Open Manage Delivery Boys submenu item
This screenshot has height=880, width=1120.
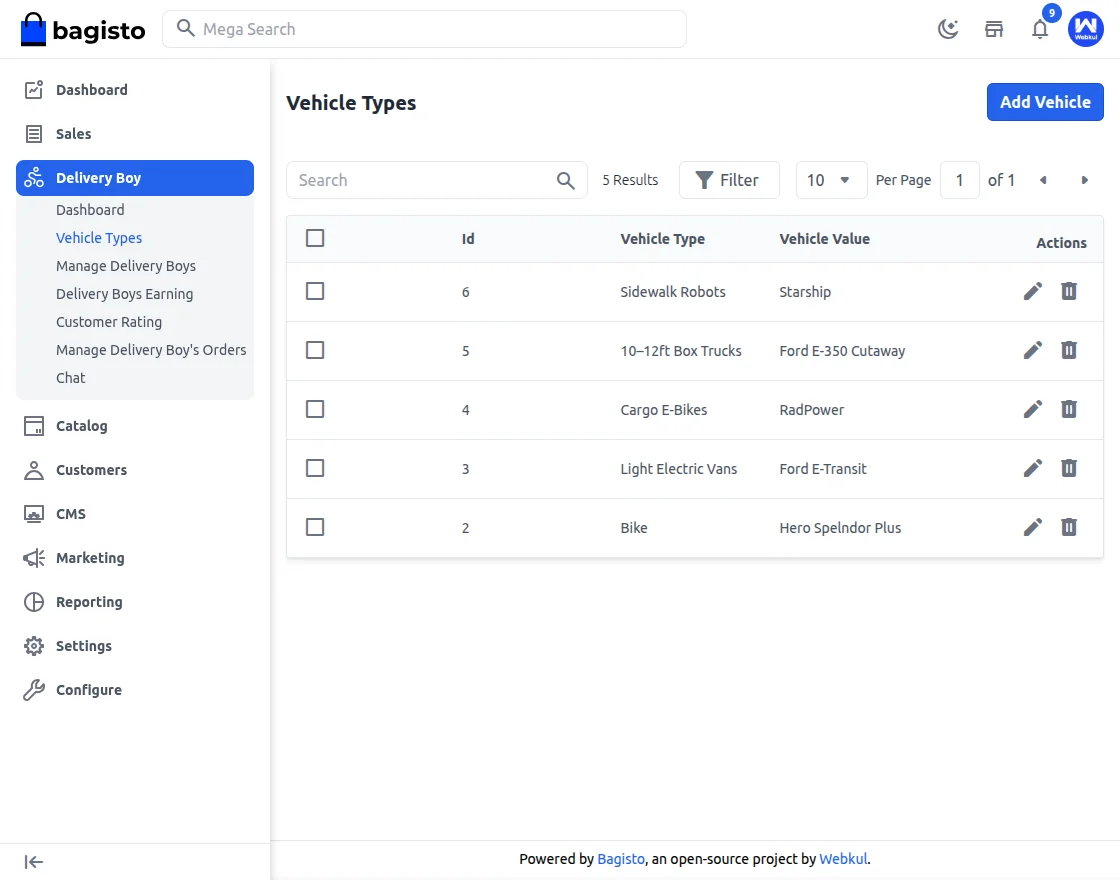pyautogui.click(x=126, y=266)
